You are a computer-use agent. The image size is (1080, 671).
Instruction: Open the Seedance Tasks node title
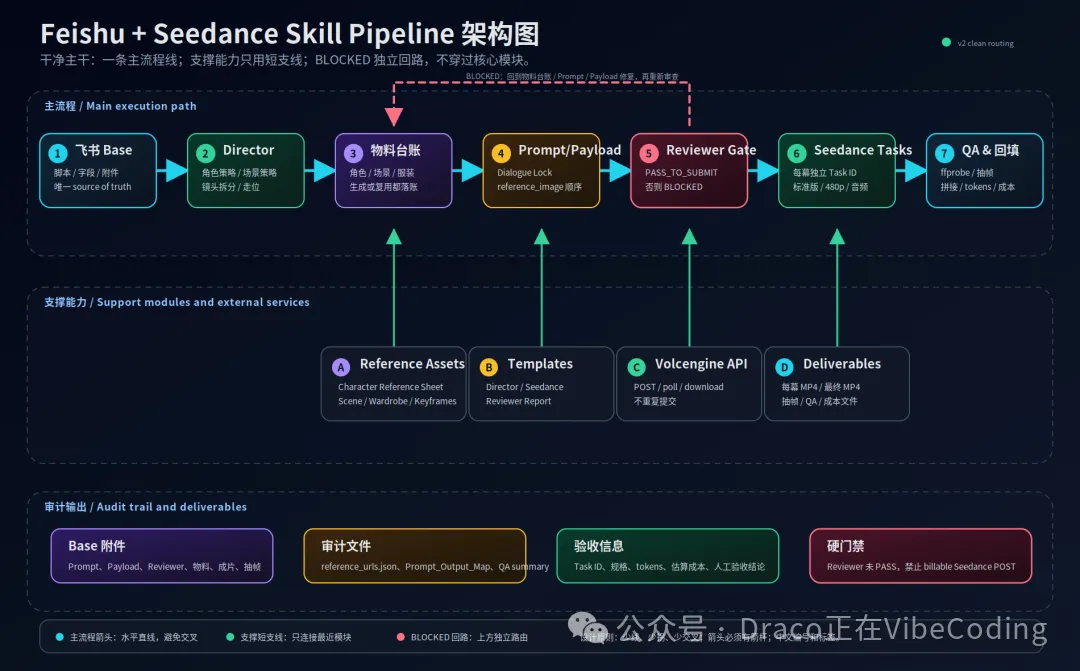[x=863, y=150]
